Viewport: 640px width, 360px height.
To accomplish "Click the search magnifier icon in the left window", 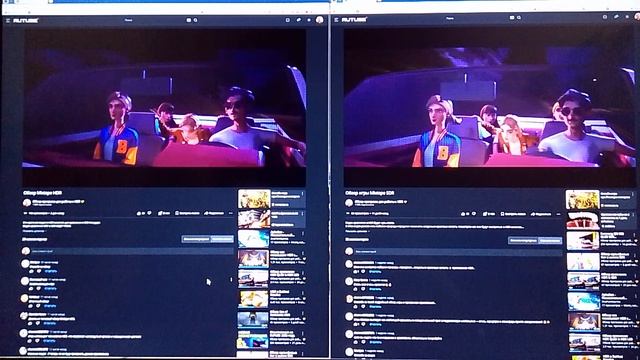I will [196, 20].
